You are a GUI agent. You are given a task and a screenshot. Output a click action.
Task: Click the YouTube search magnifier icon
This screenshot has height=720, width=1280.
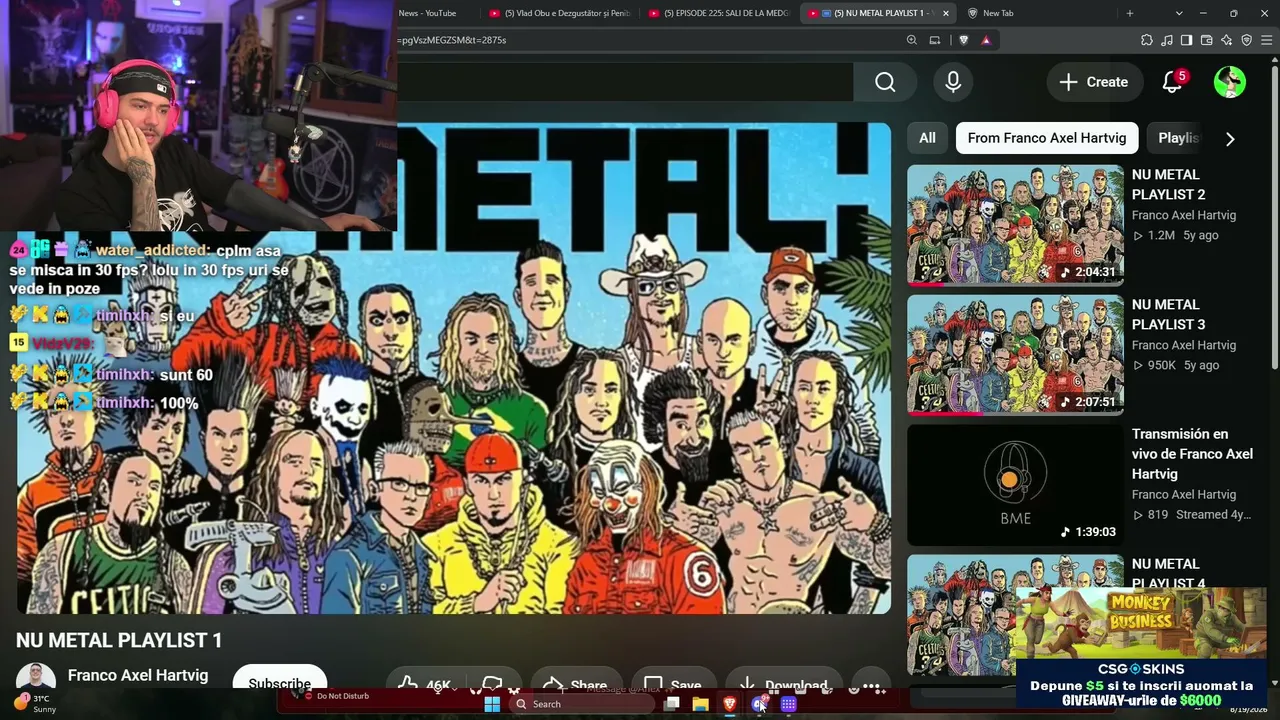[885, 82]
